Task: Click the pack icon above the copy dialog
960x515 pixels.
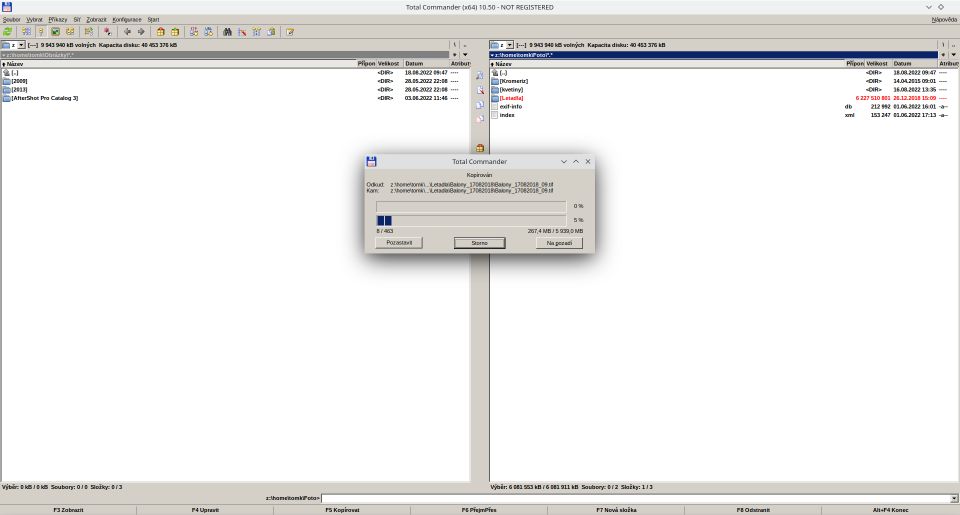Action: point(480,148)
